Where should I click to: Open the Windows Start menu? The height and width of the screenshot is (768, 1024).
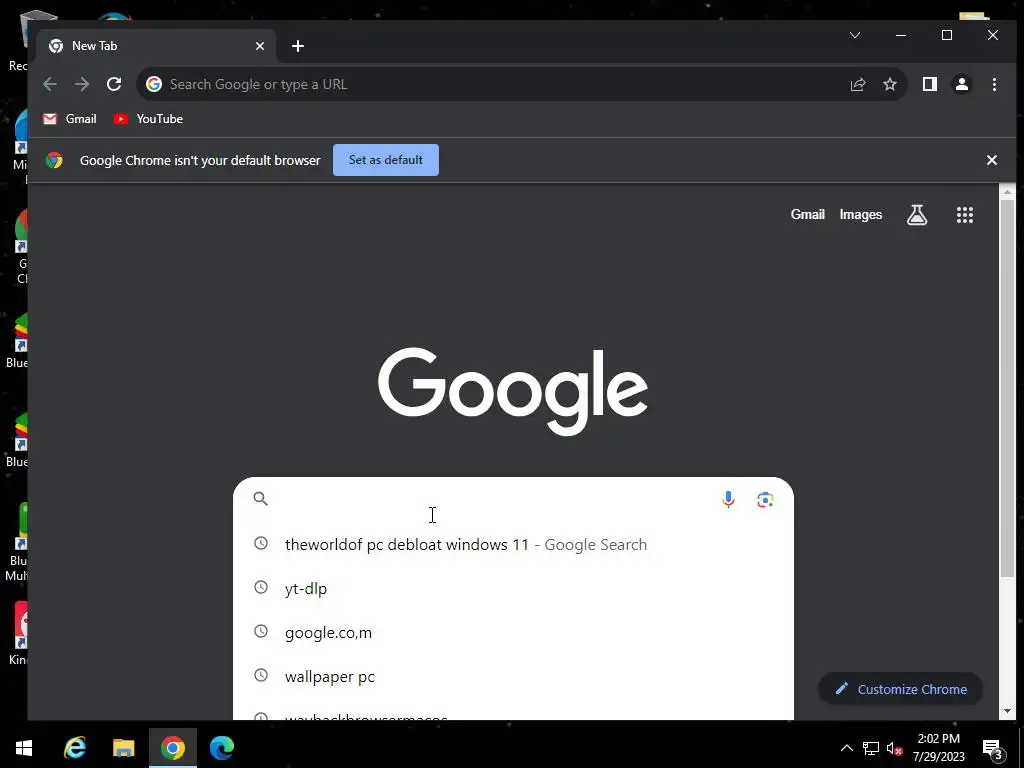click(24, 748)
